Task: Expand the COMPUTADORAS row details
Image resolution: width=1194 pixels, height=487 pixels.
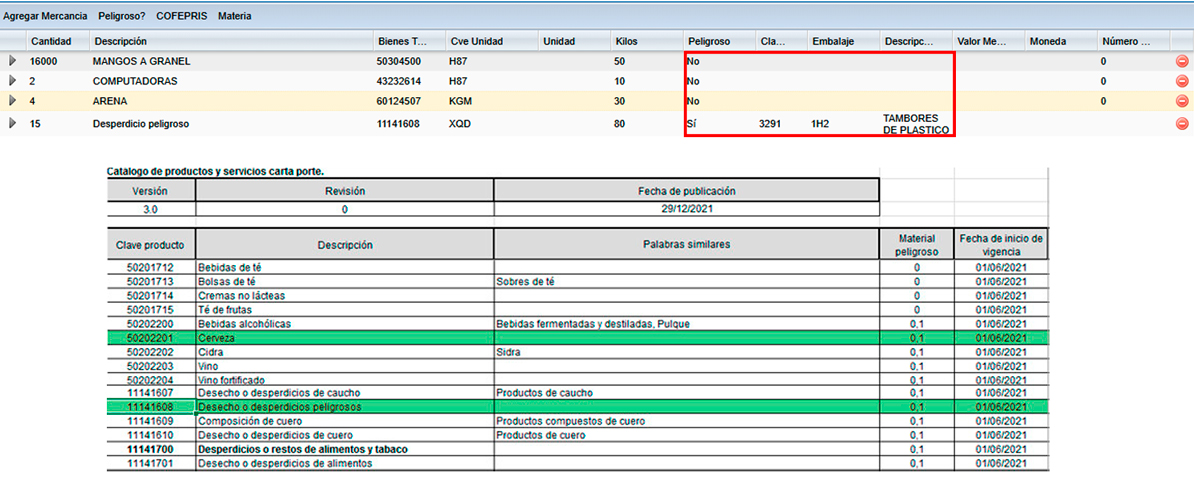Action: click(x=13, y=81)
